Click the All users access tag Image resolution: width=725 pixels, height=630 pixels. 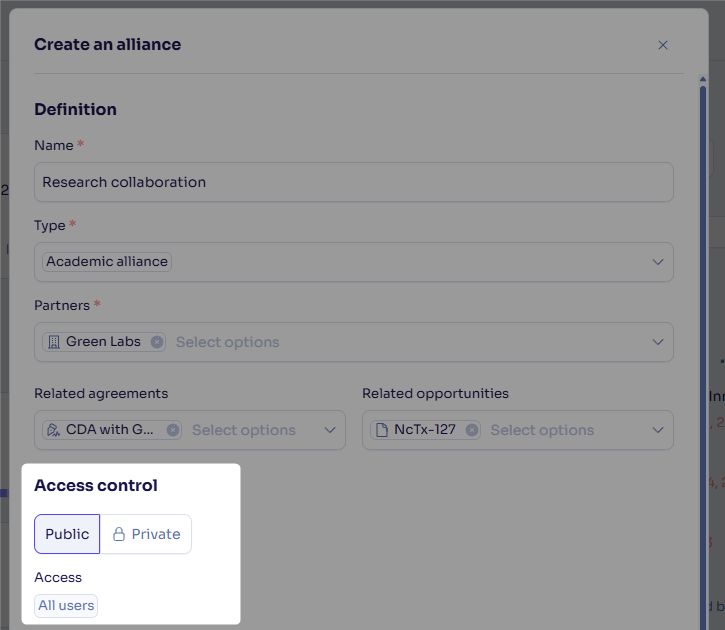pos(66,606)
